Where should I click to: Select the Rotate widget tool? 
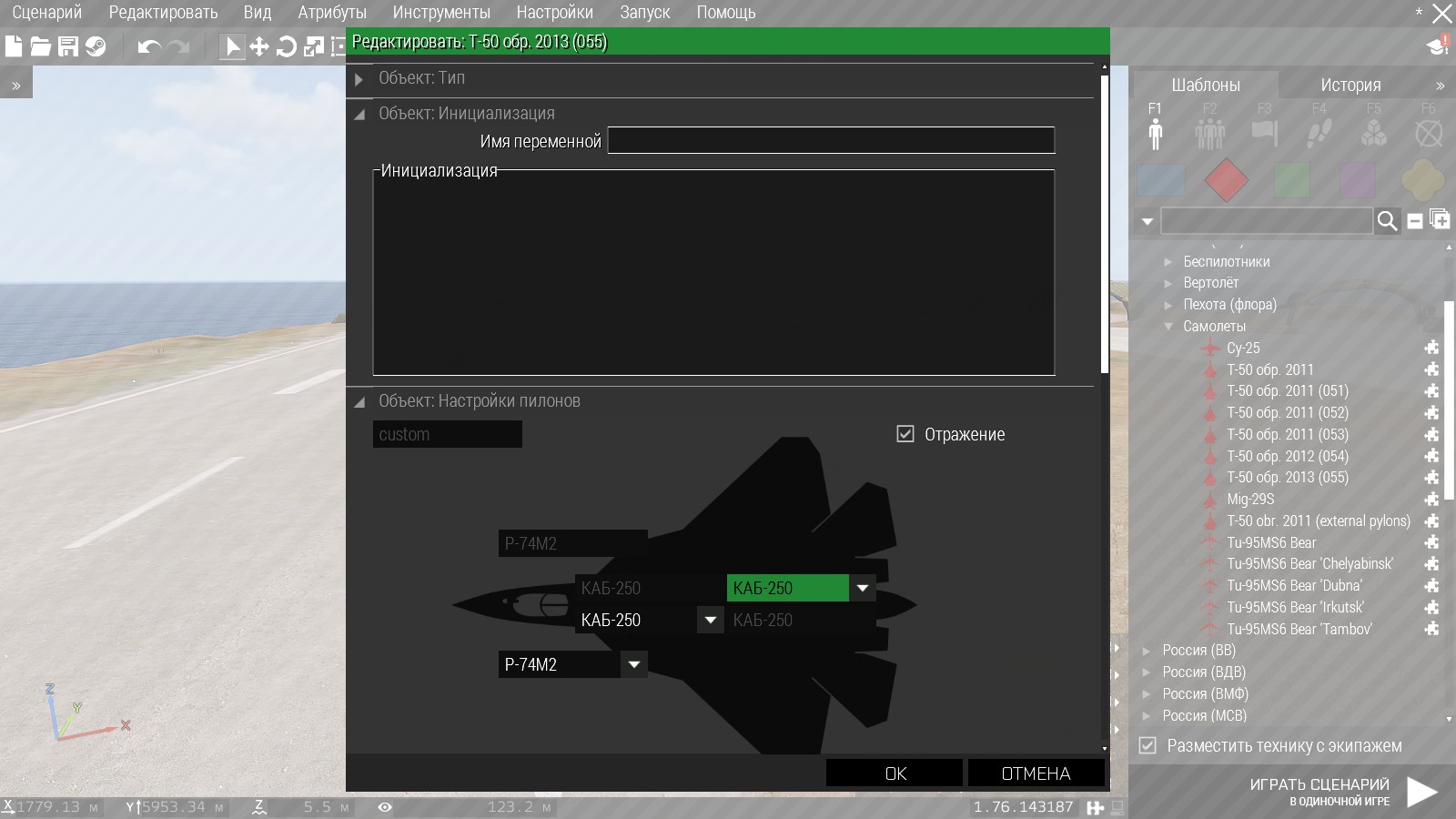click(x=286, y=46)
